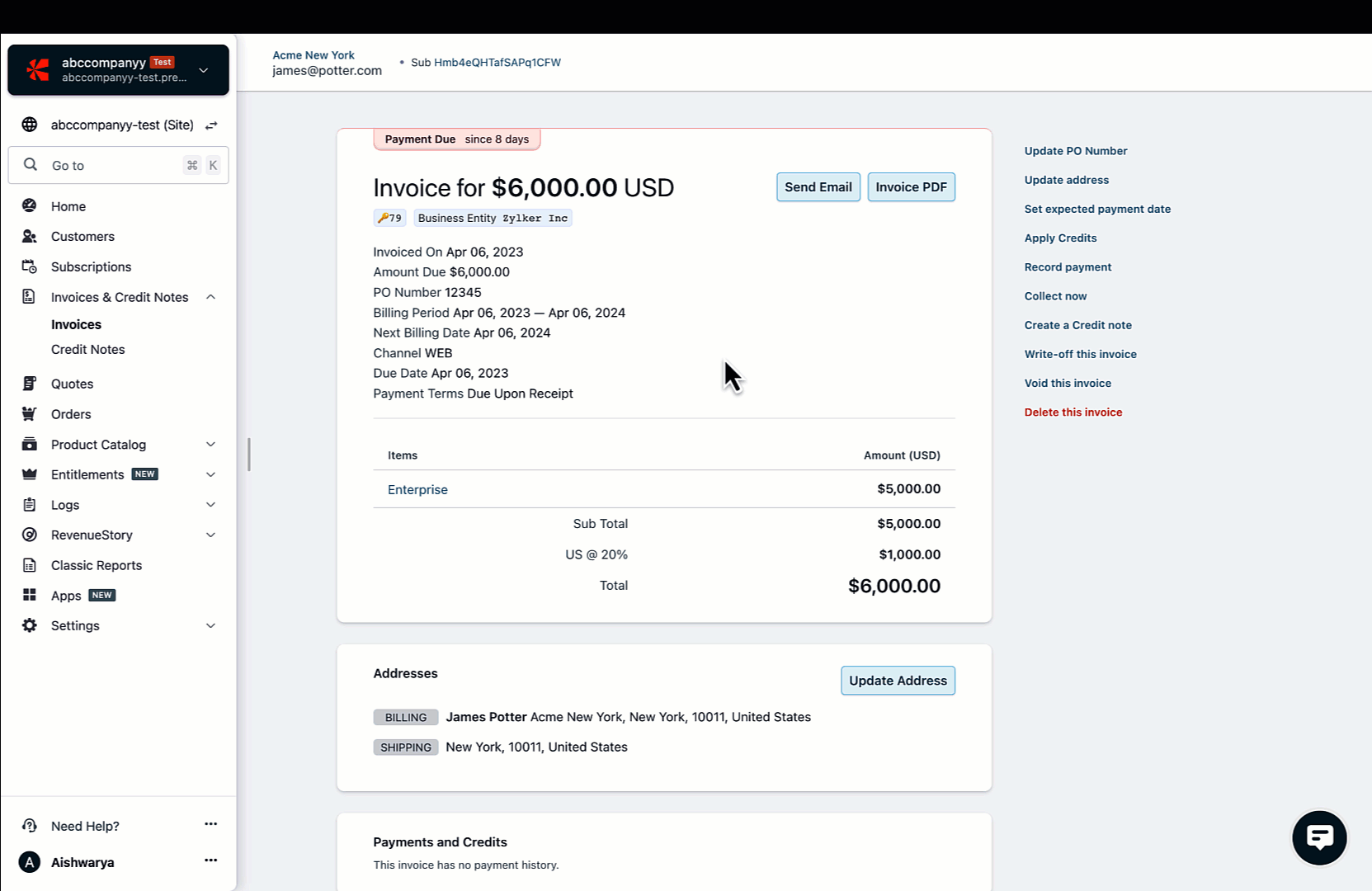
Task: Collapse the Invoices & Credit Notes section
Action: pos(210,297)
